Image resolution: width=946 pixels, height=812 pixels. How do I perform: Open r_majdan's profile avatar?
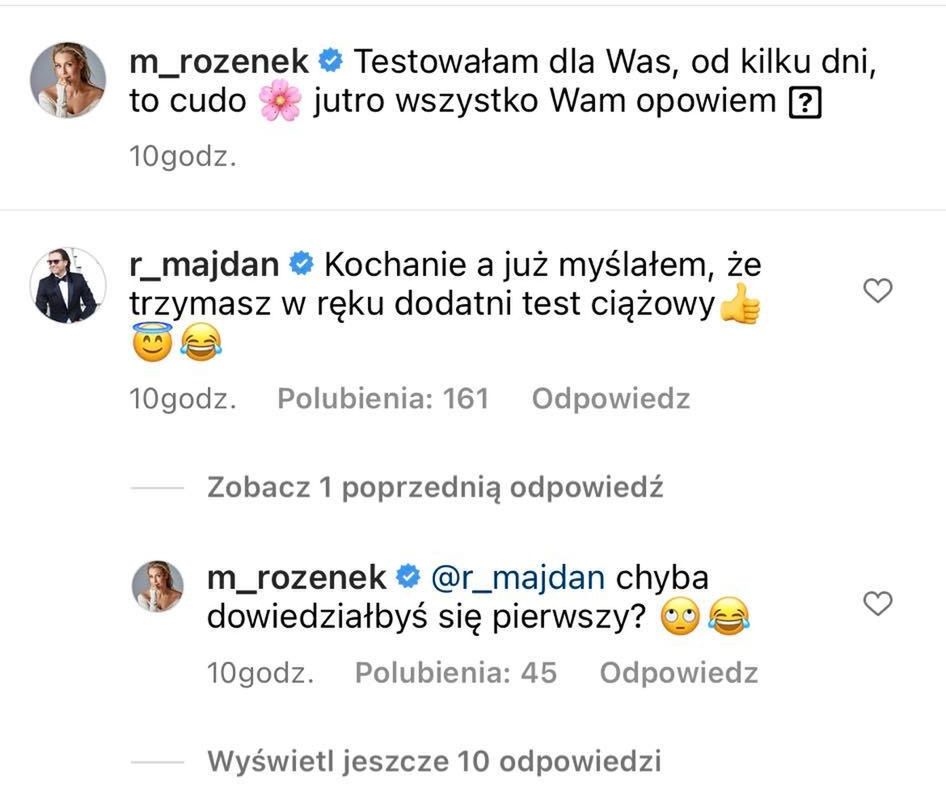pyautogui.click(x=68, y=284)
